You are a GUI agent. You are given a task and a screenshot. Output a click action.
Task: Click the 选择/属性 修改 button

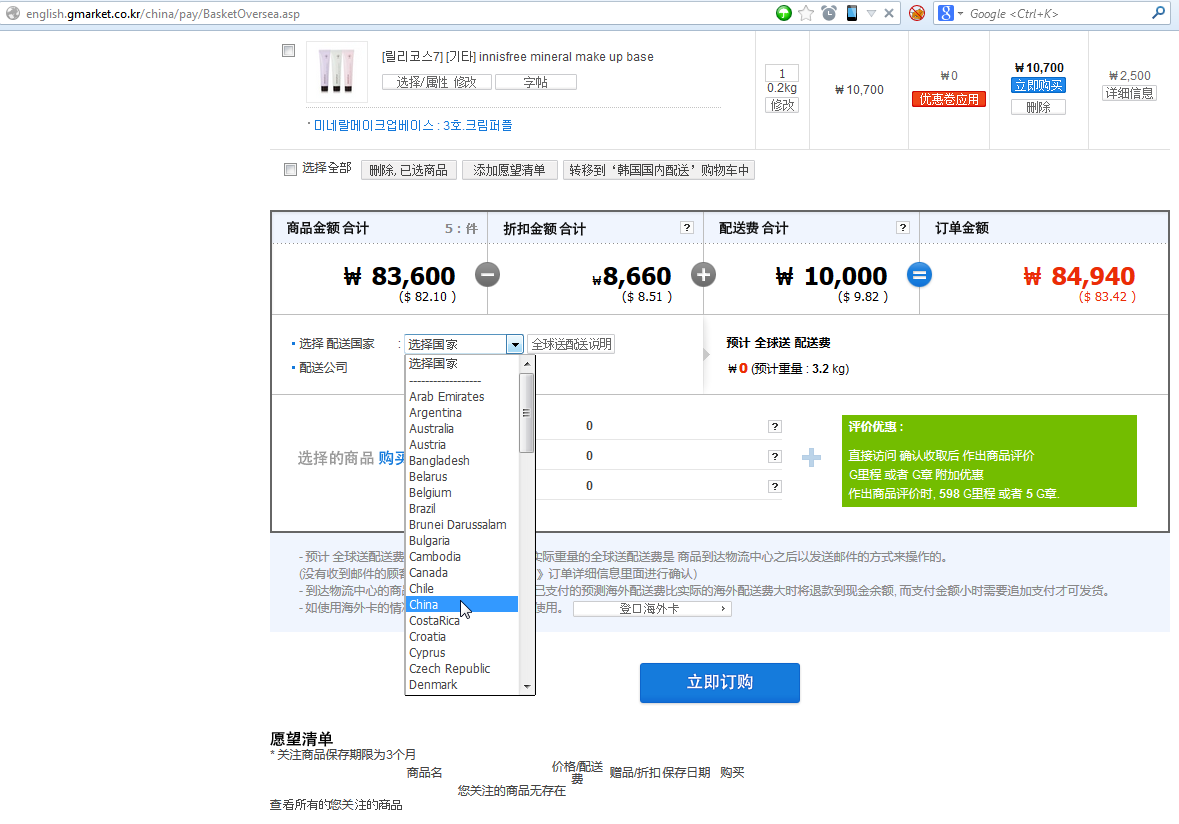[437, 82]
